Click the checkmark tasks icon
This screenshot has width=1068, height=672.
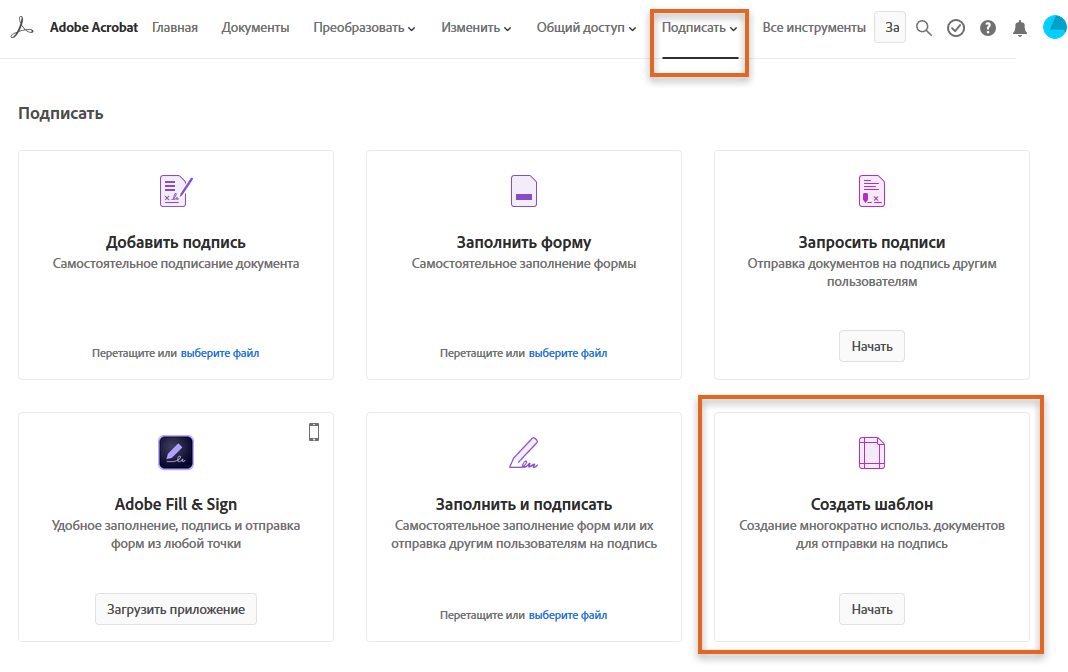tap(956, 28)
